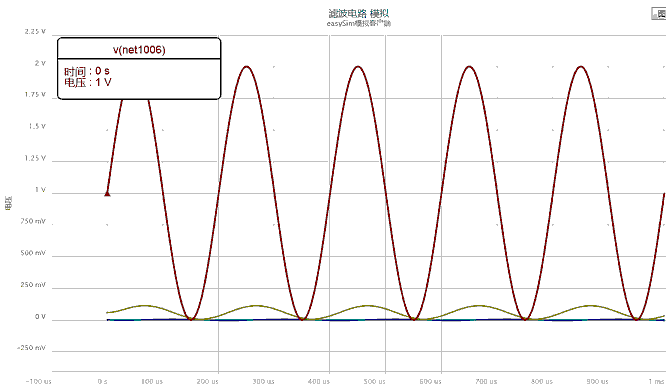The height and width of the screenshot is (391, 666).
Task: Click the easySim subtitle under the title
Action: pos(359,23)
